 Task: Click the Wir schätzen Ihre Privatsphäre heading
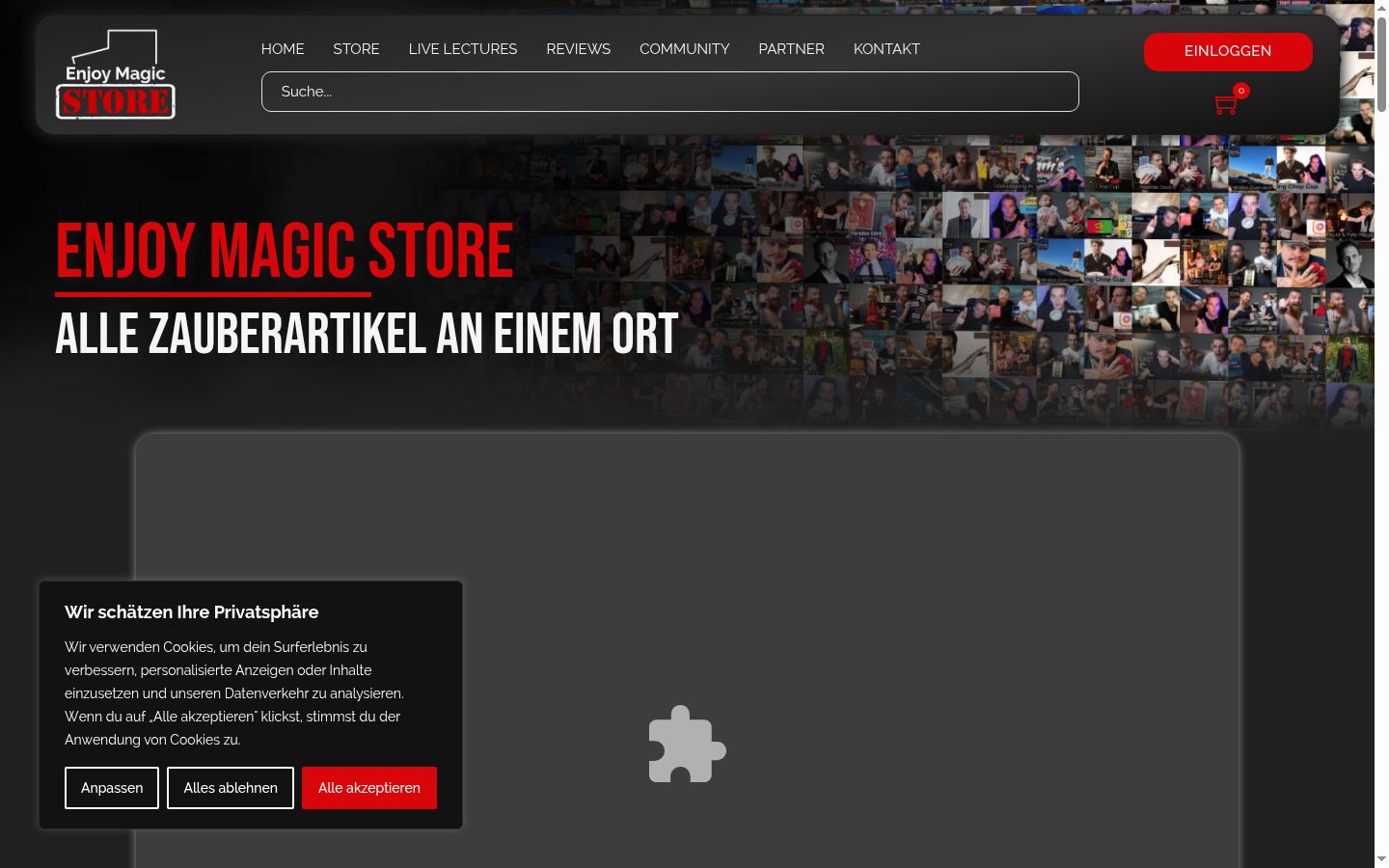point(192,612)
